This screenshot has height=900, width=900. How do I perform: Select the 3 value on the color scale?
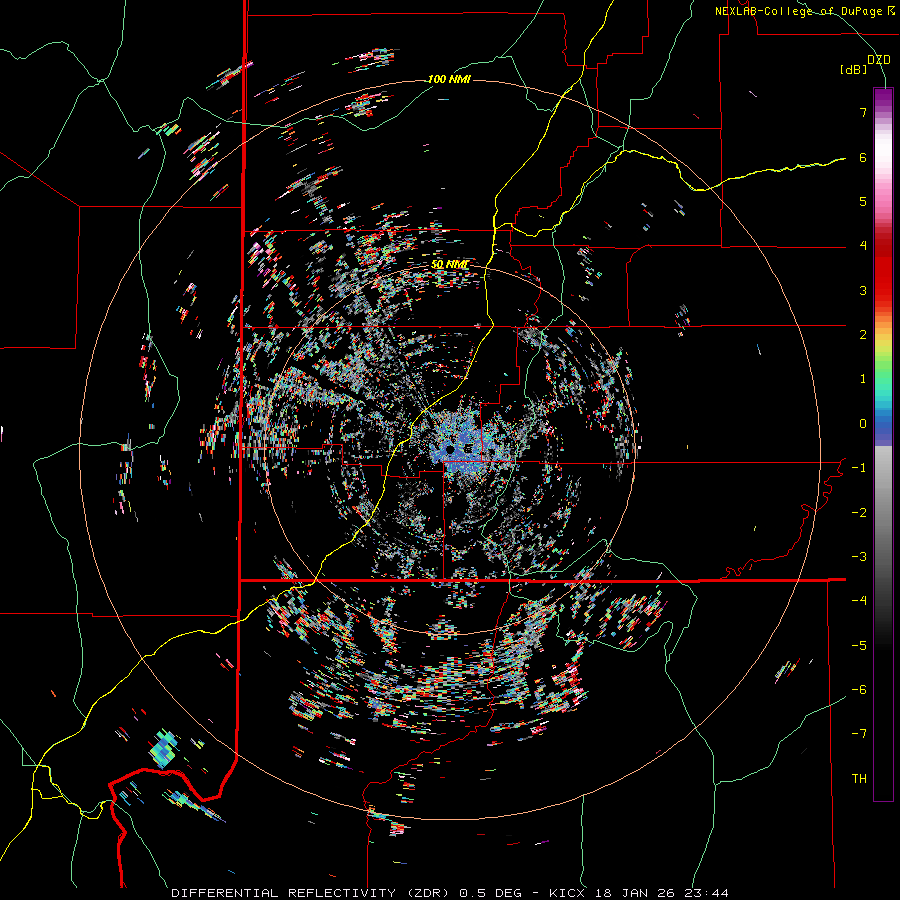863,290
